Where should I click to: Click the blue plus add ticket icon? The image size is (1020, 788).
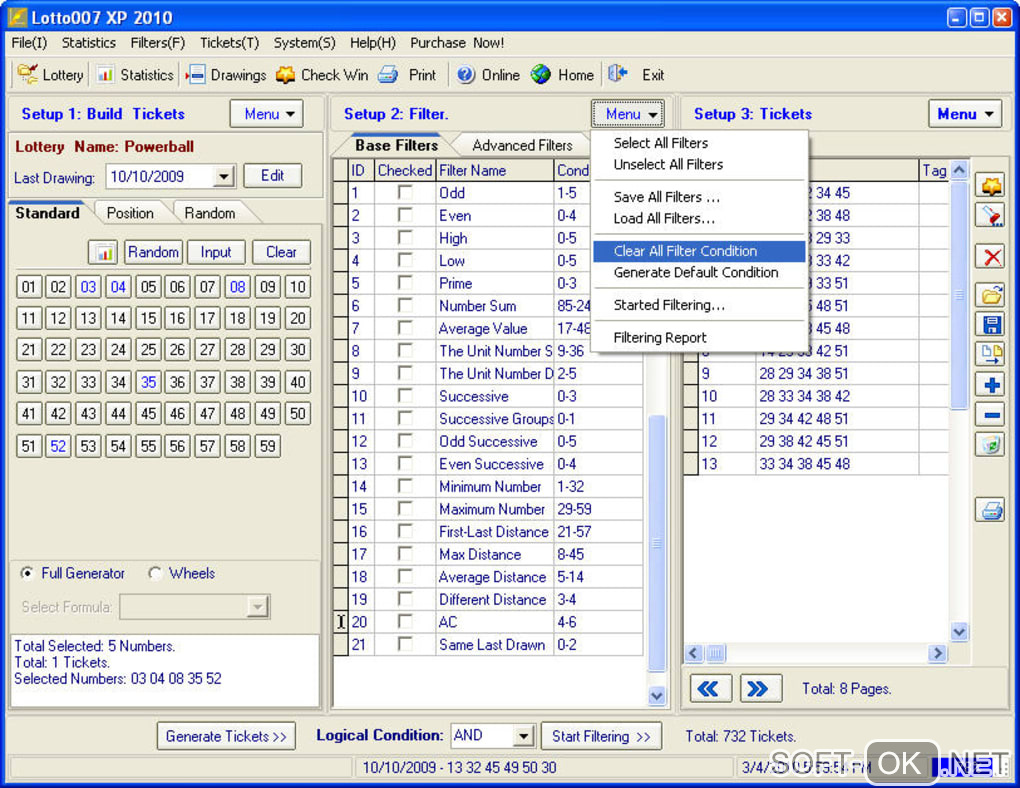click(x=991, y=385)
